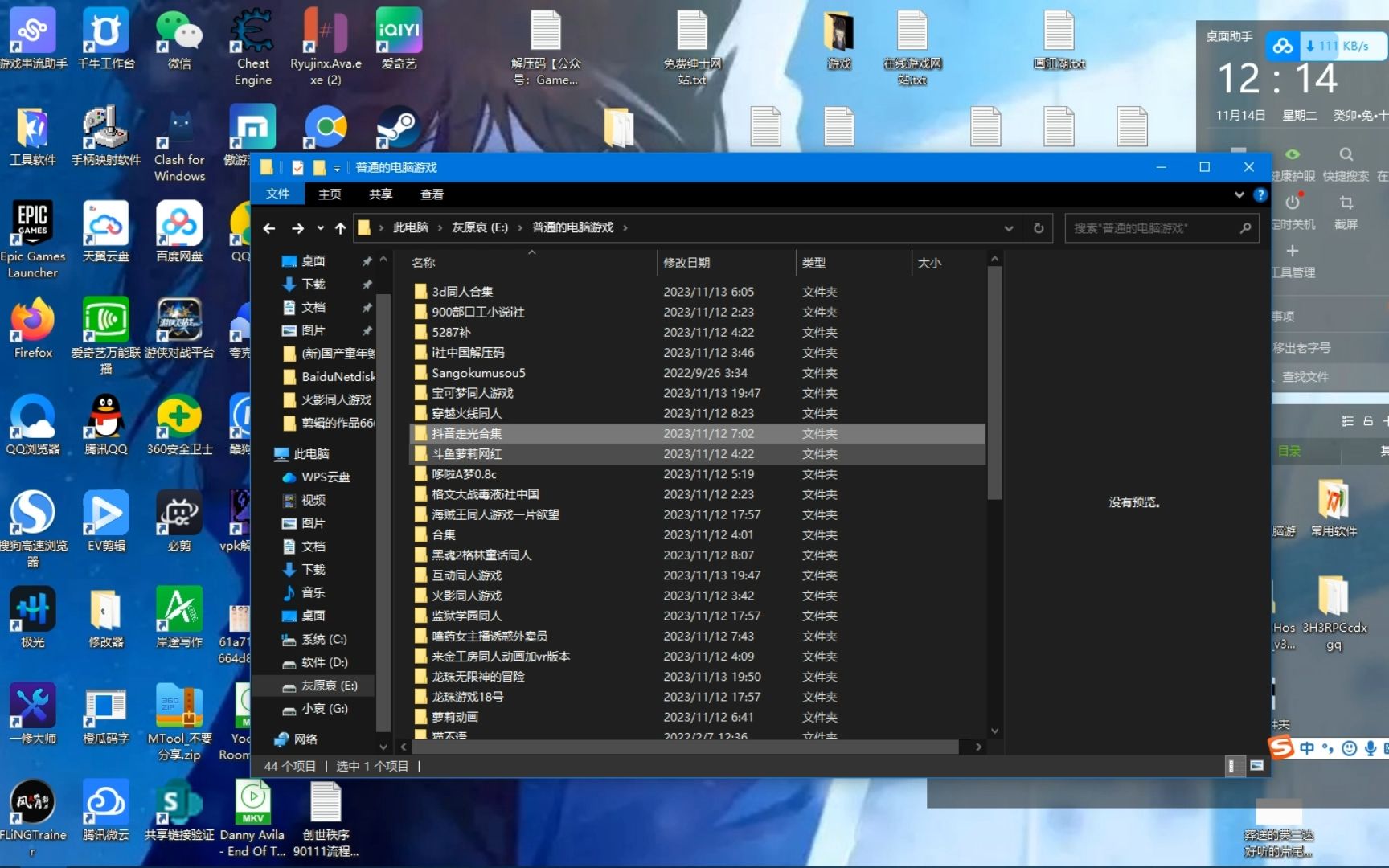Click 截屏 in desktop assistant panel

point(1346,211)
